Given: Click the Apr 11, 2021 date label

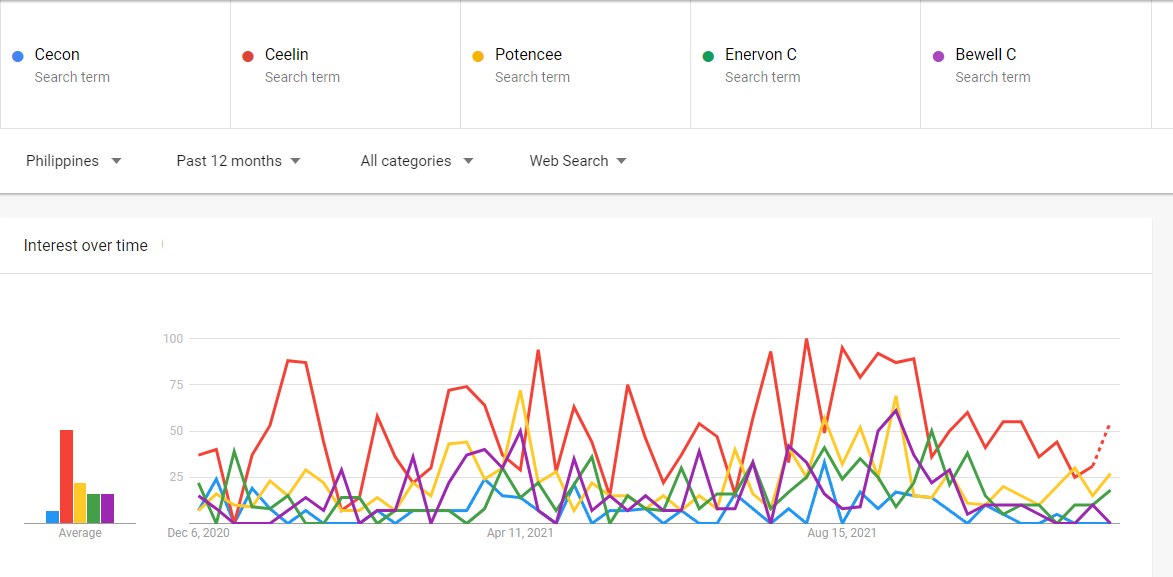Looking at the screenshot, I should (520, 533).
